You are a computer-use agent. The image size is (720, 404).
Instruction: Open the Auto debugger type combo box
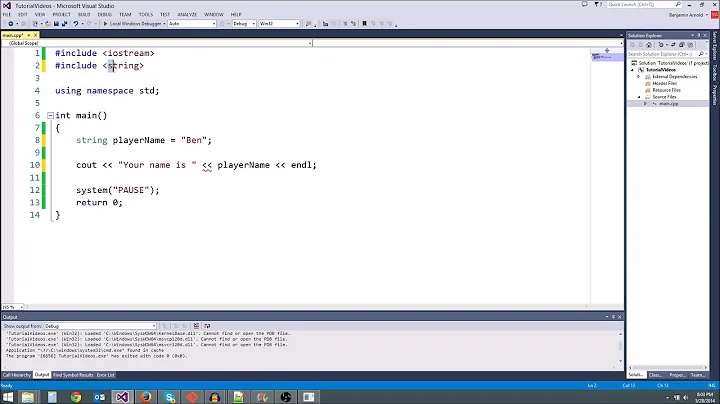[x=192, y=23]
